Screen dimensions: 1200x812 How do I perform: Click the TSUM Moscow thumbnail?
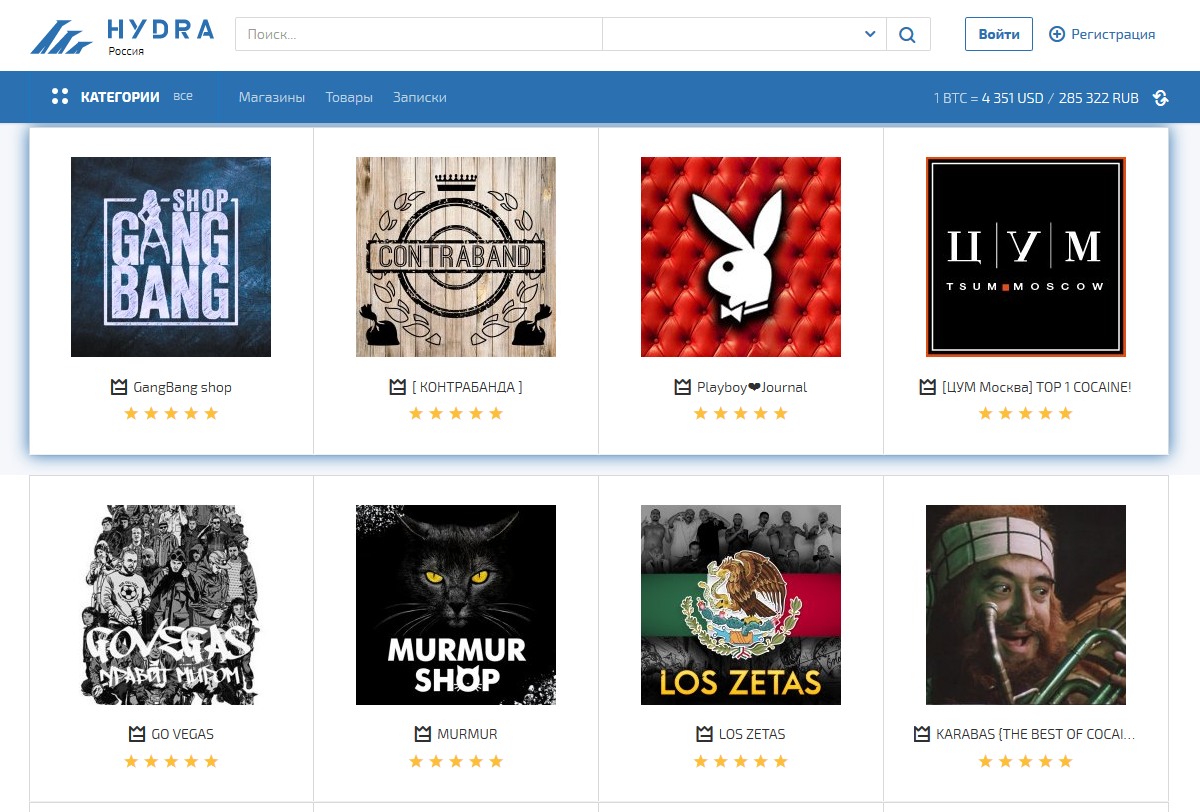1026,257
